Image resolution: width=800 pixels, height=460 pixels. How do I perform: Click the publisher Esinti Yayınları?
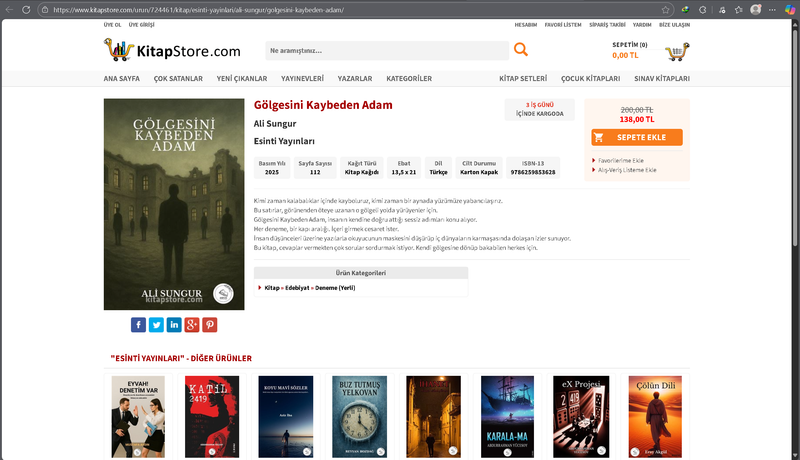pos(284,141)
